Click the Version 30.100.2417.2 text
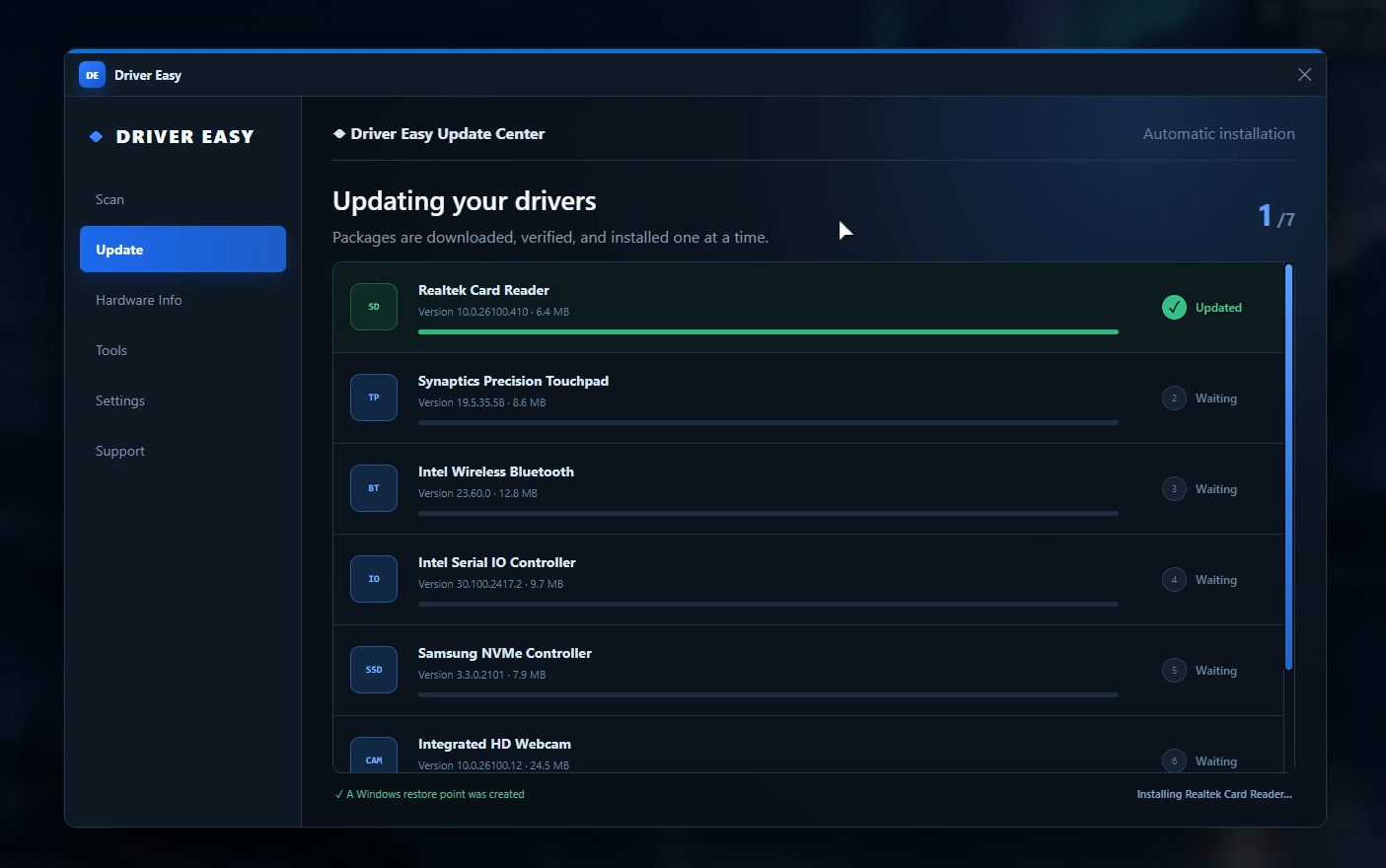Screen dimensions: 1386x868 tap(471, 584)
